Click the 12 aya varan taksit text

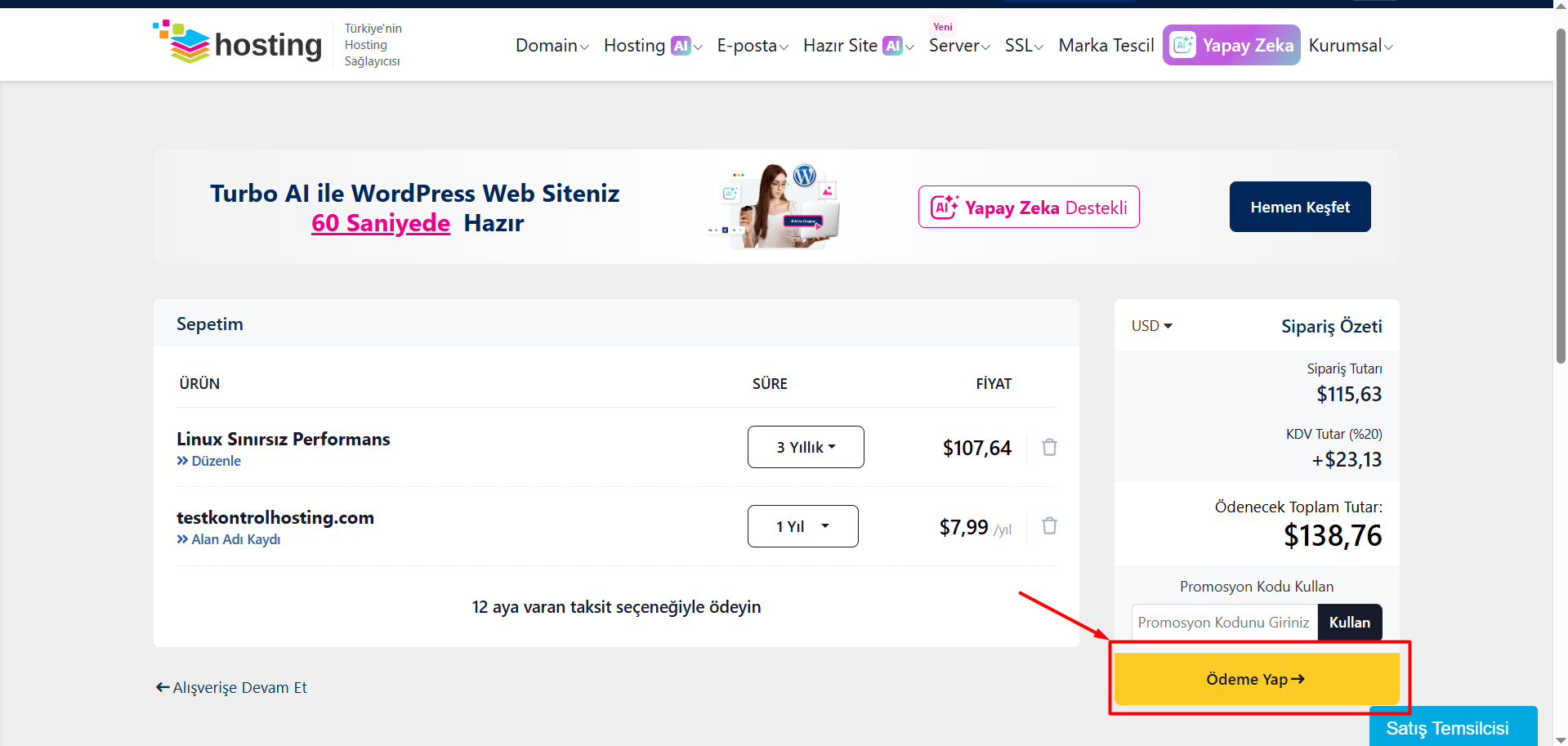[x=616, y=607]
